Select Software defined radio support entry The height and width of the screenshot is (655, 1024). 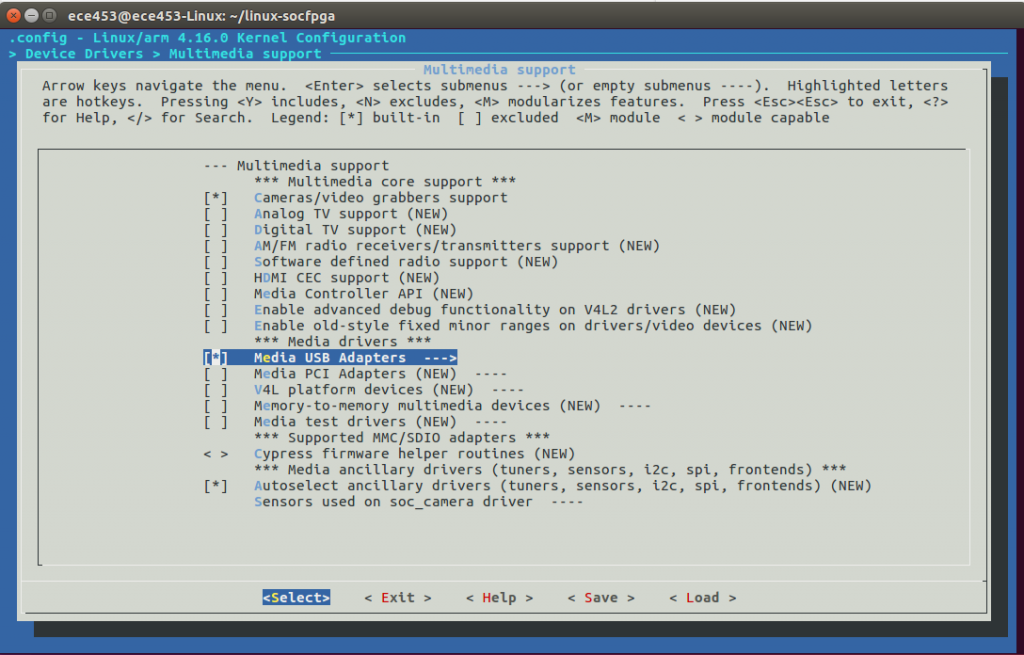tap(405, 262)
